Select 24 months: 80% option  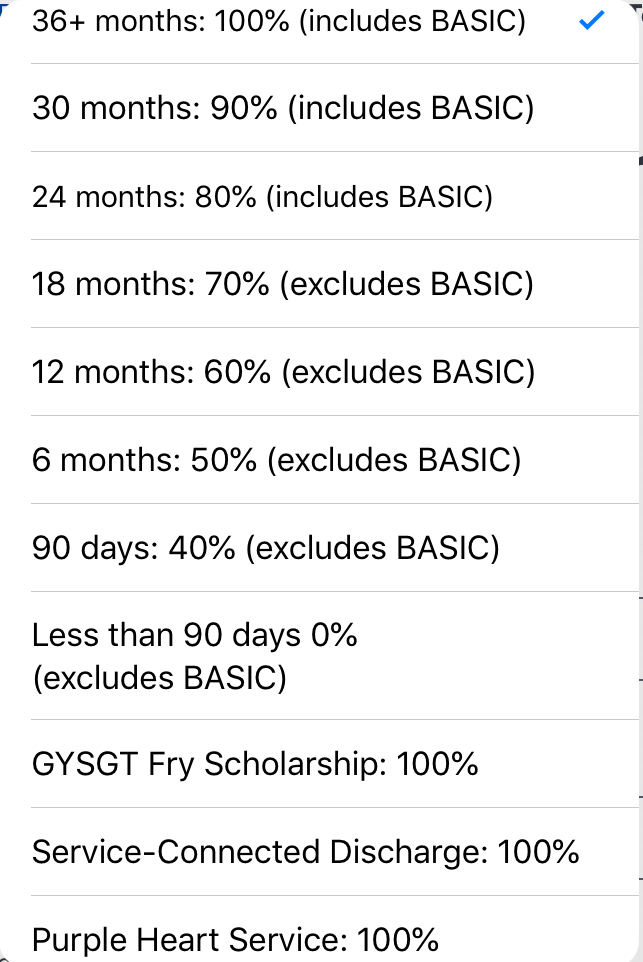tap(263, 196)
